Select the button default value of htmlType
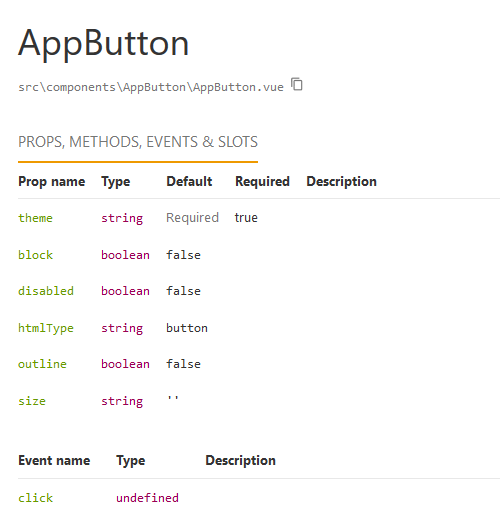The image size is (500, 530). [187, 328]
